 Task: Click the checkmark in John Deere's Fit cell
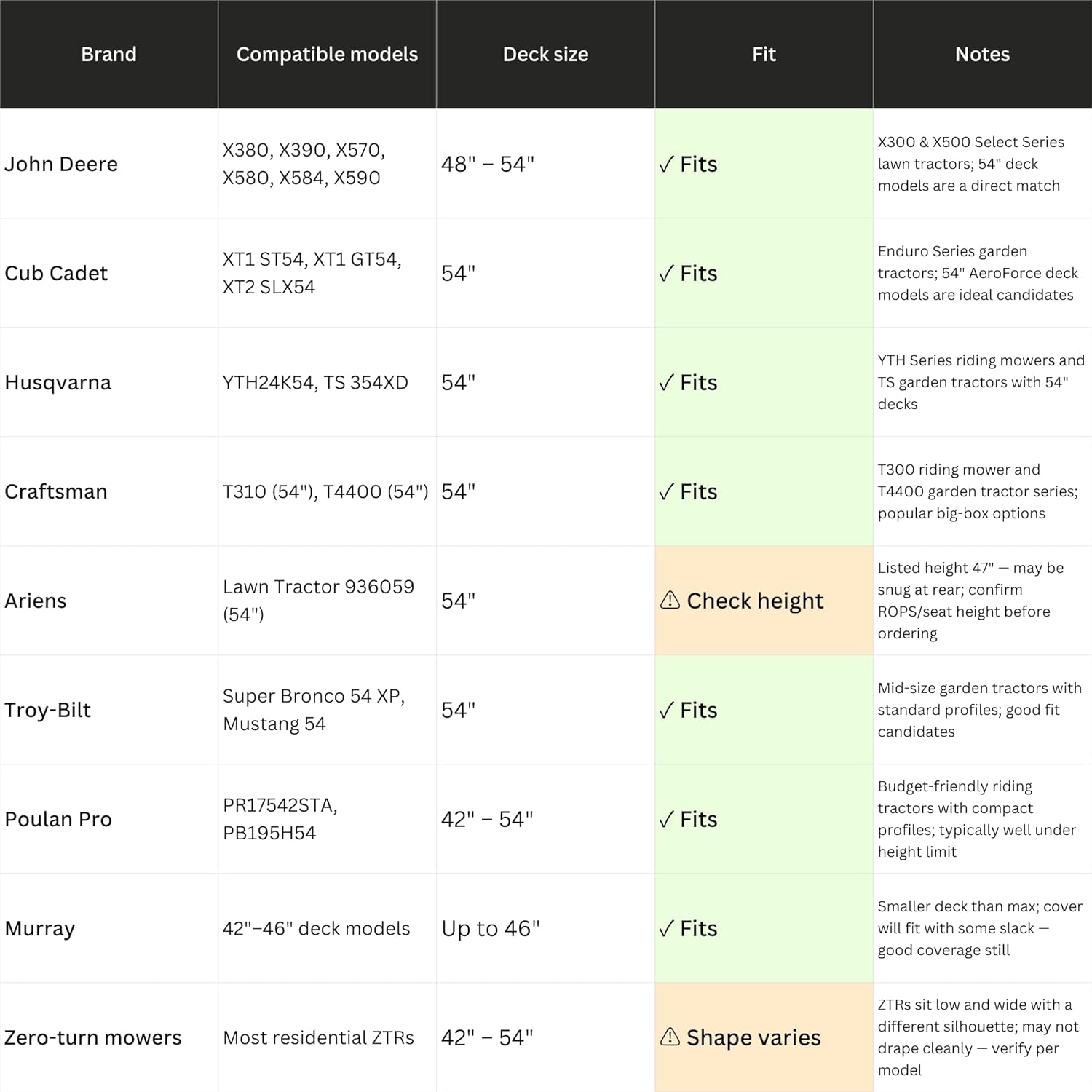pos(666,165)
